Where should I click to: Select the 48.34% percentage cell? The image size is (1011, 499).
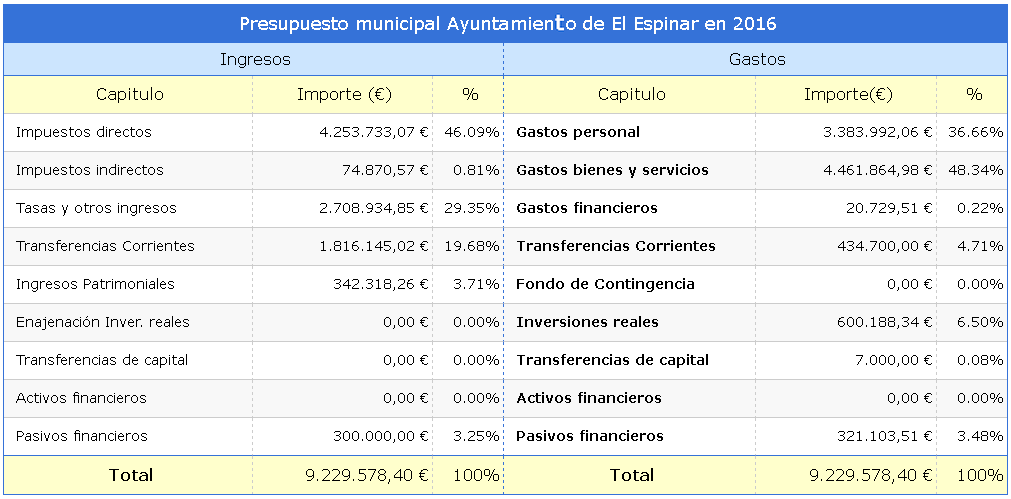(975, 170)
